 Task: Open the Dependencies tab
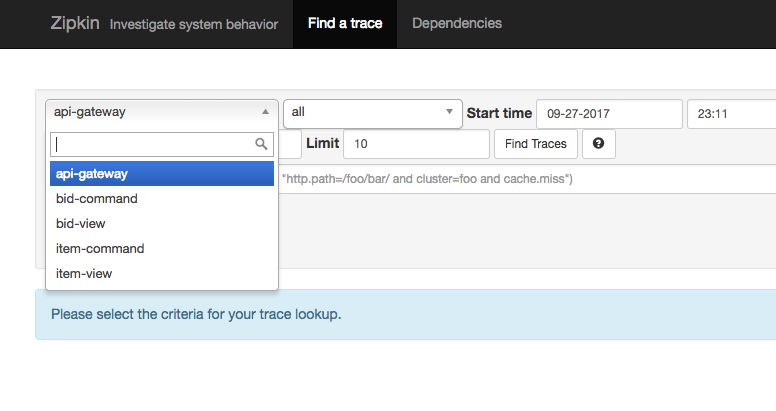(457, 24)
